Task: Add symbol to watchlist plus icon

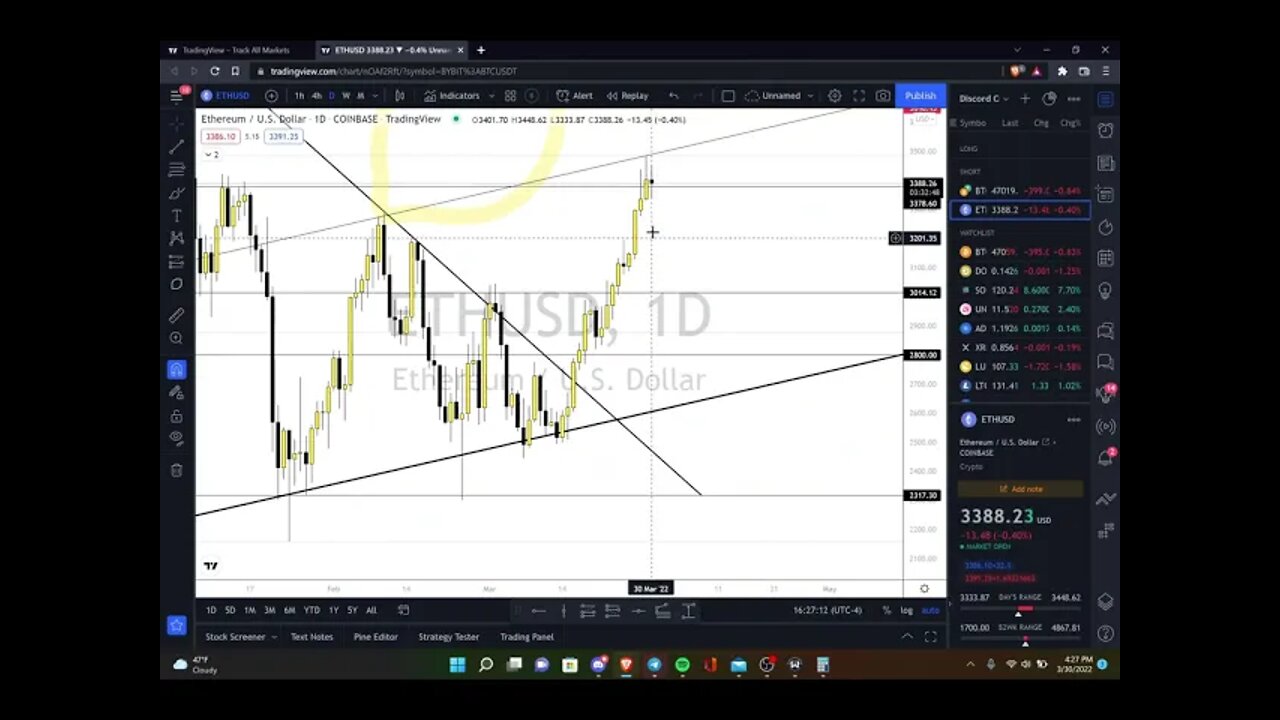Action: (1024, 99)
